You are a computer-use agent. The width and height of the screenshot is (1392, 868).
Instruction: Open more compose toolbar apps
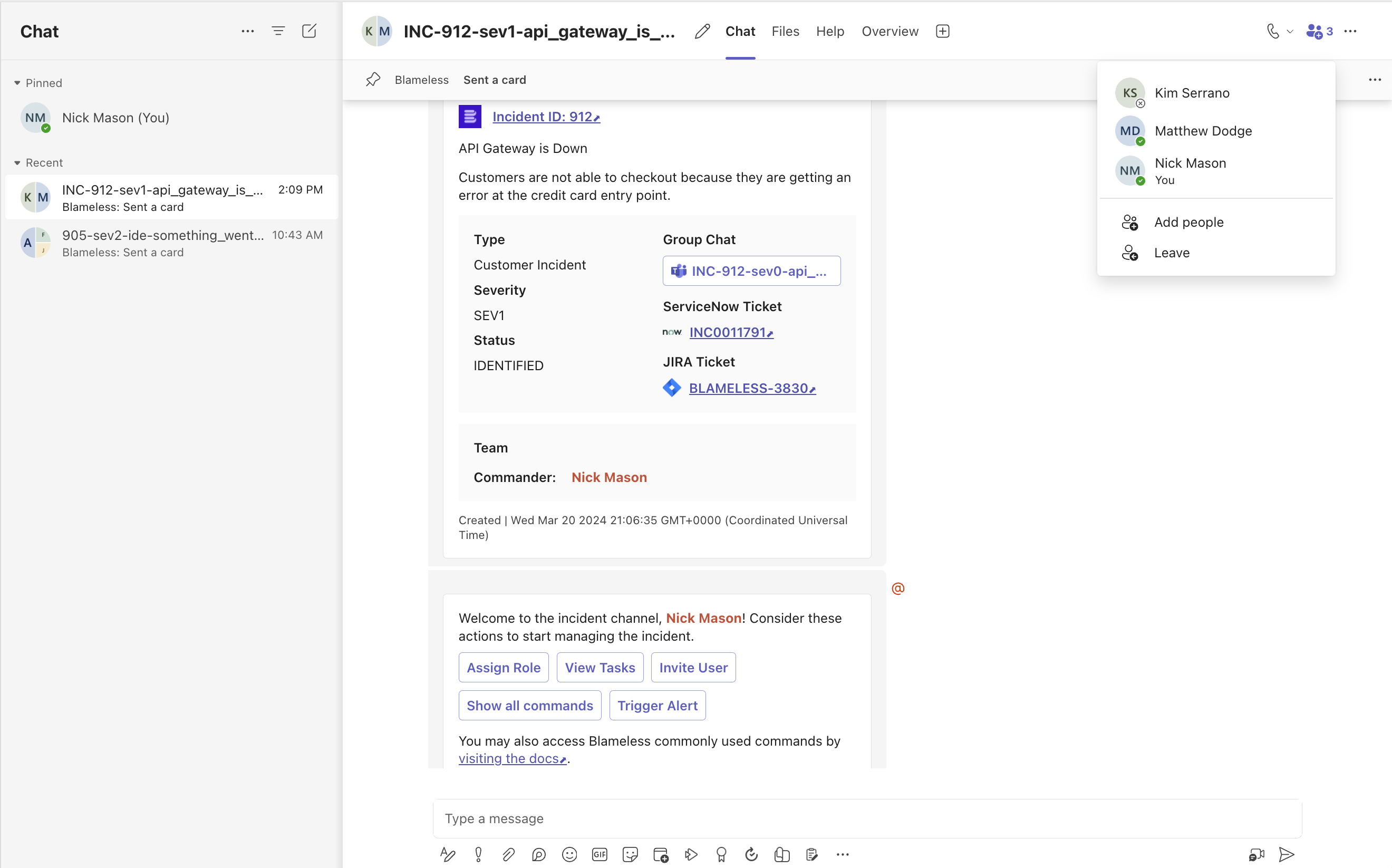point(843,854)
